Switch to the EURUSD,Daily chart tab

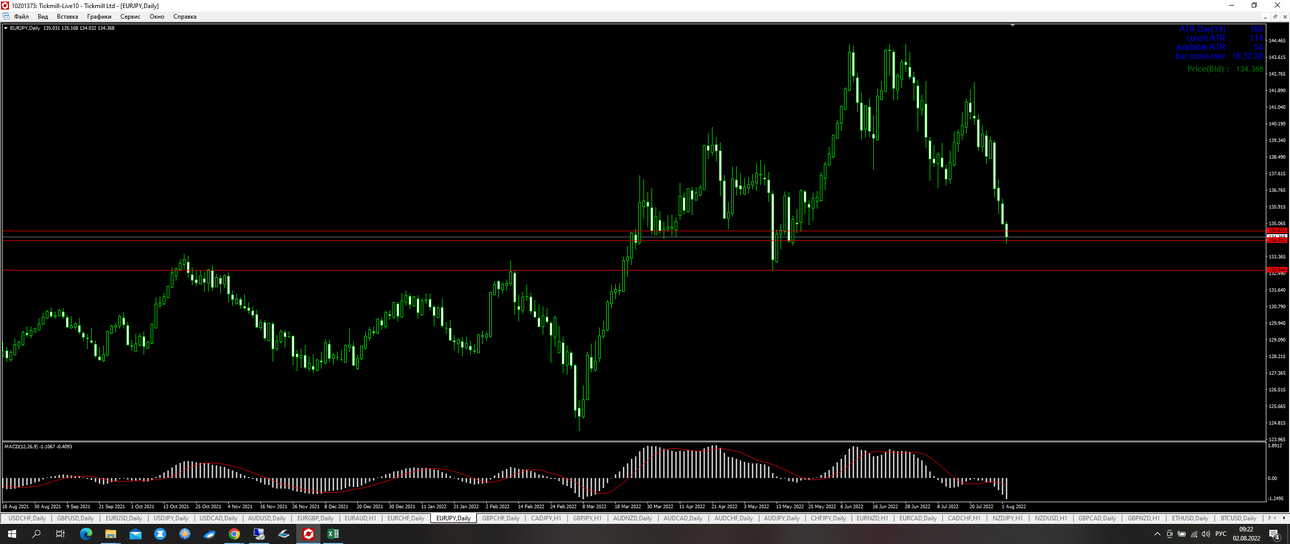123,518
